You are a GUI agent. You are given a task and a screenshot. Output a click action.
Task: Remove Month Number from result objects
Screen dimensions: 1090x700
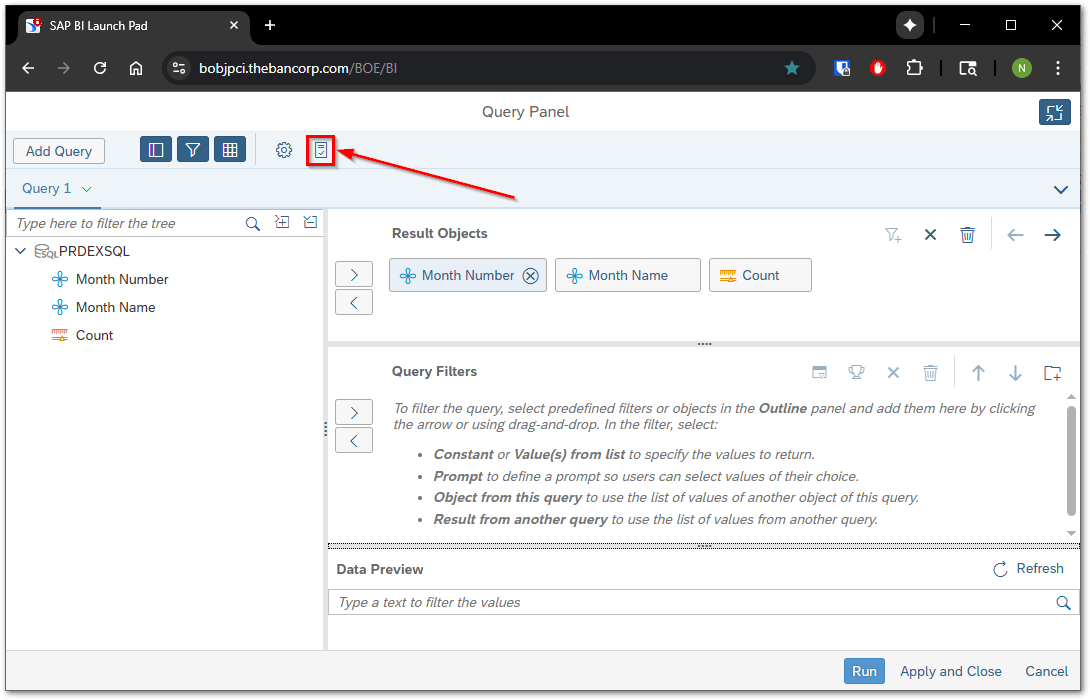(530, 276)
